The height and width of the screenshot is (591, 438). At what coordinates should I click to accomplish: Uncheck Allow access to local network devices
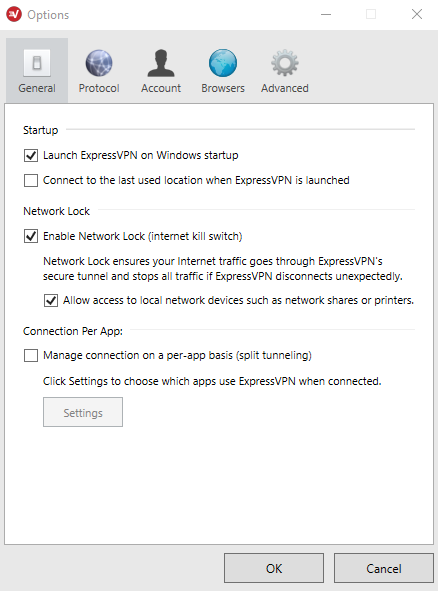[51, 300]
